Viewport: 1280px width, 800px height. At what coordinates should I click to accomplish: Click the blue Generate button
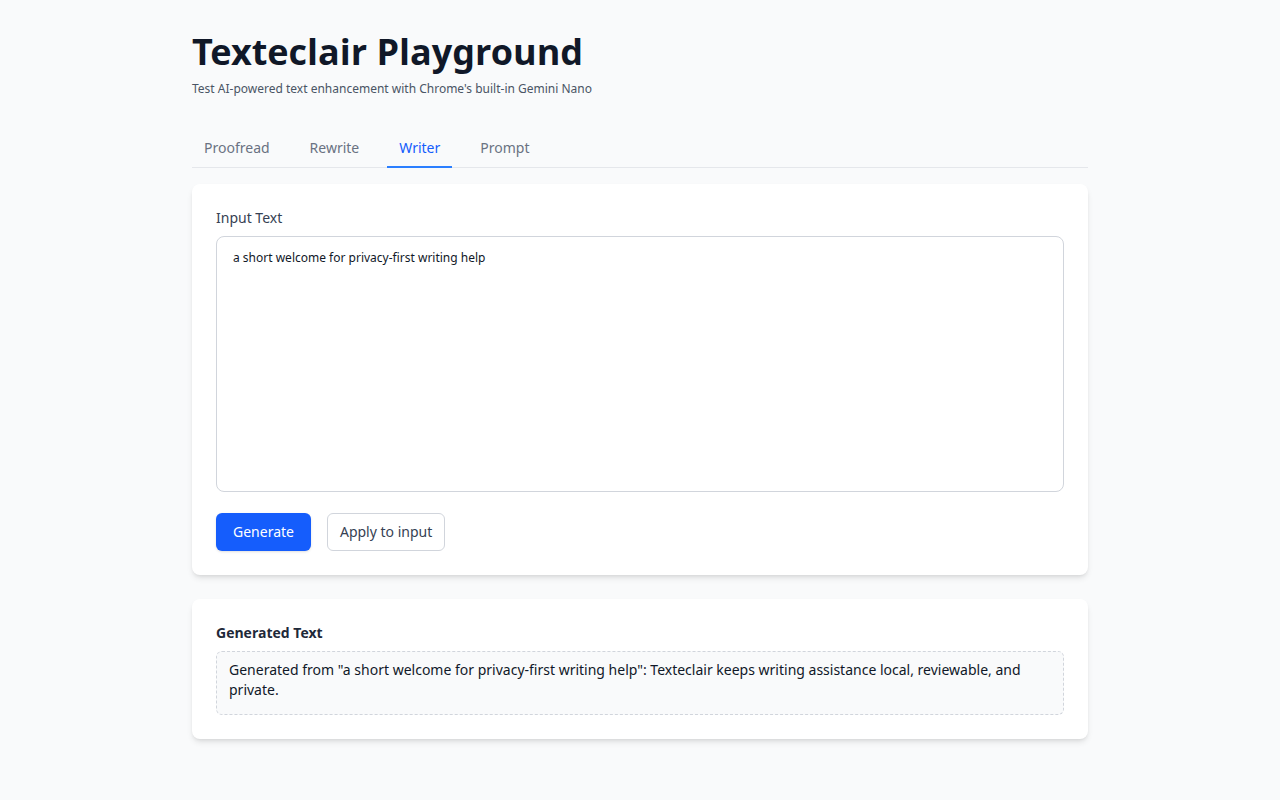(263, 532)
